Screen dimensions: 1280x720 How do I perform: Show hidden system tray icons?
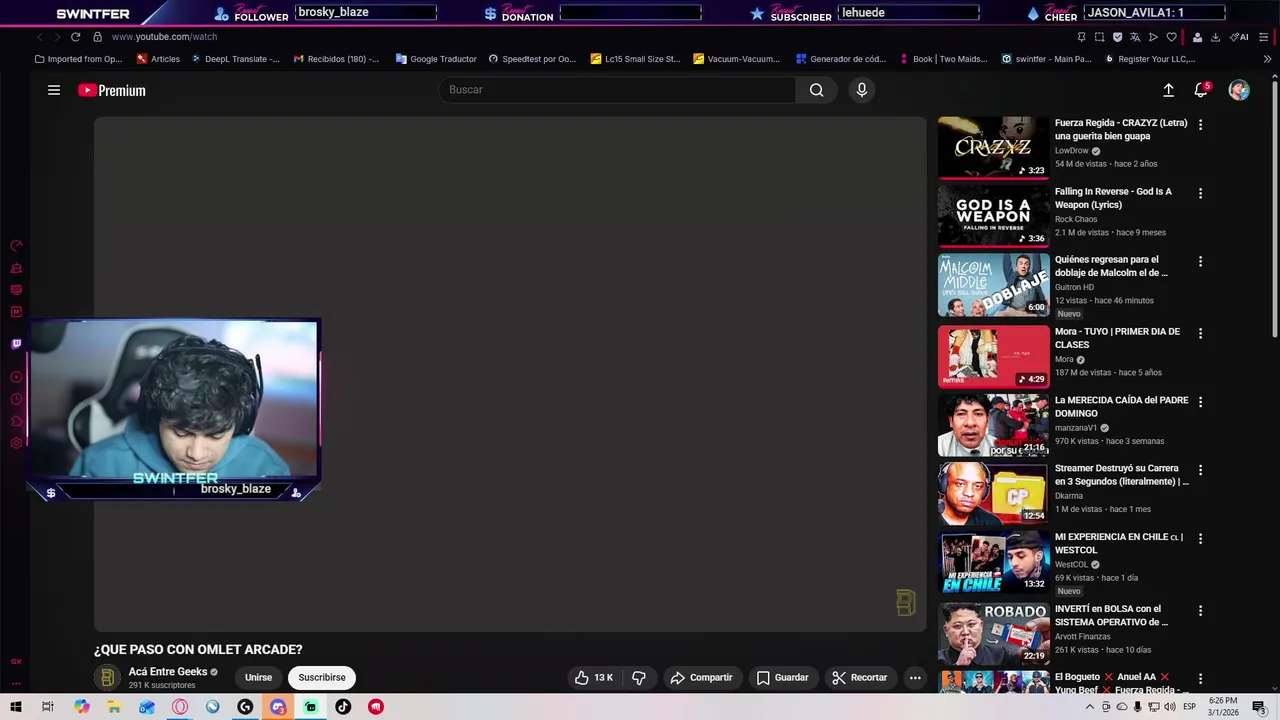click(x=1090, y=707)
